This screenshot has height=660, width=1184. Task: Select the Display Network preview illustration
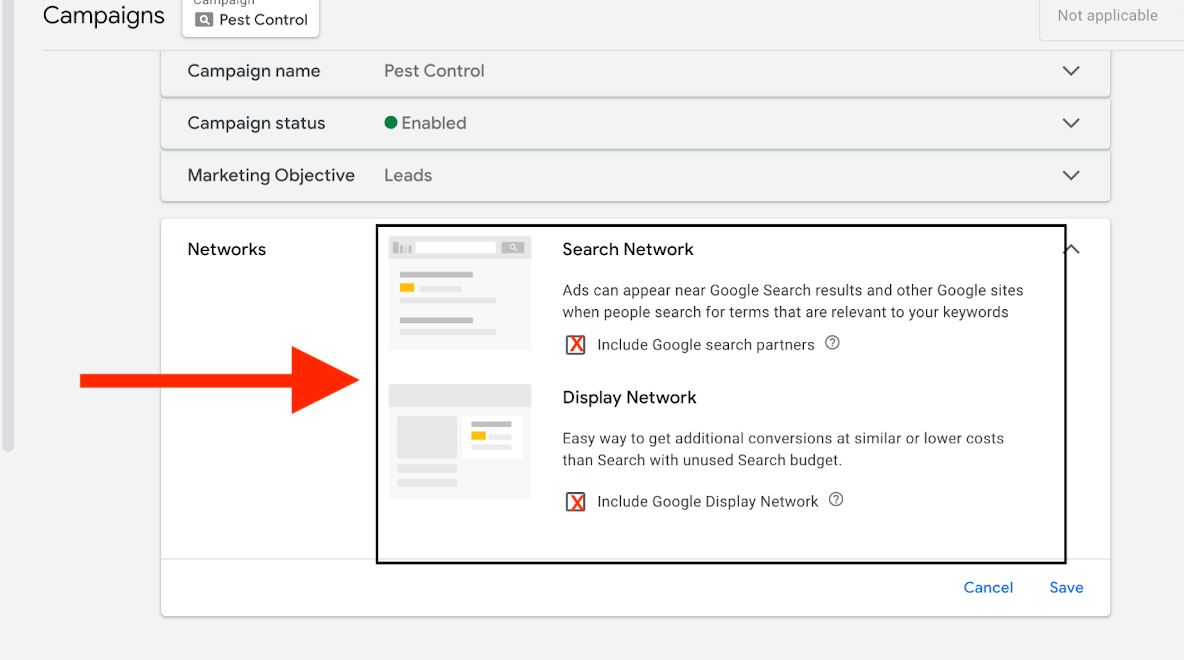click(x=460, y=440)
